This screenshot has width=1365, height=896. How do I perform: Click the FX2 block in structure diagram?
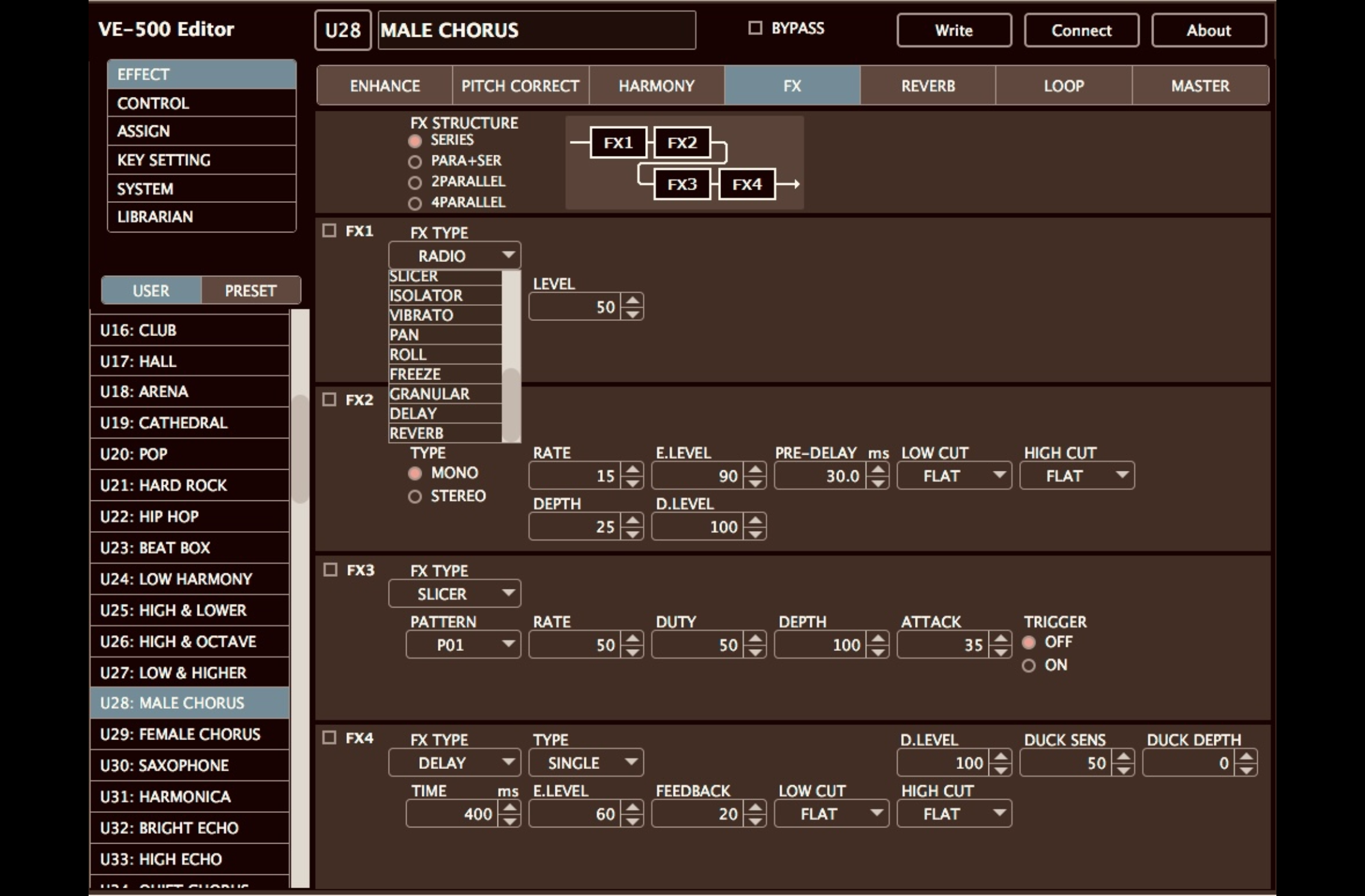pos(682,143)
